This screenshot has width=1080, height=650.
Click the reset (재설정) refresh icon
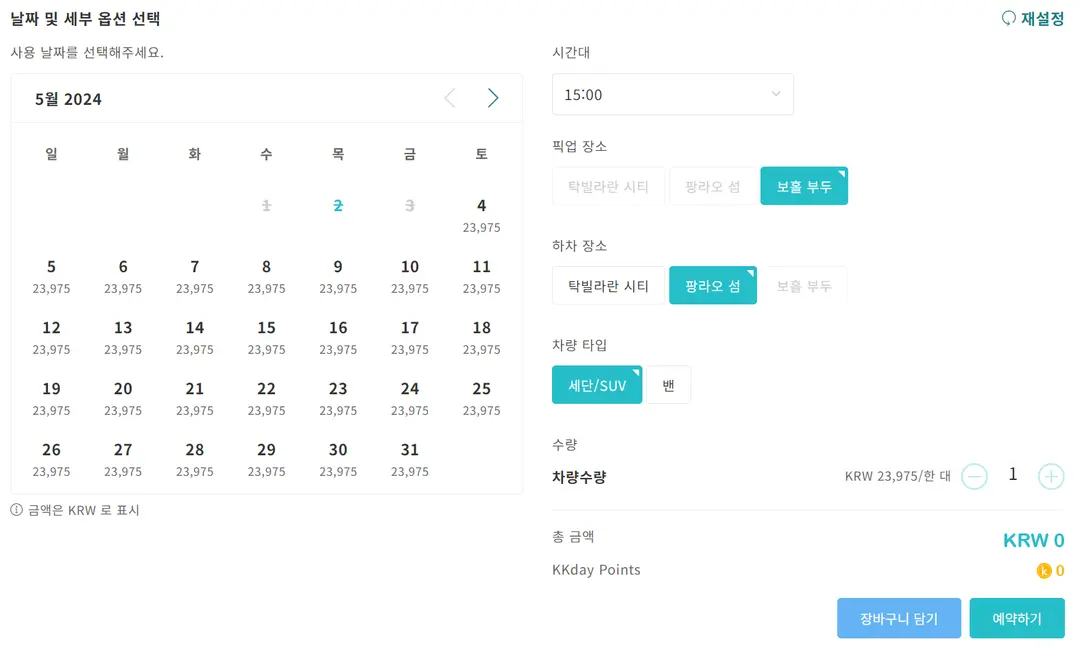pyautogui.click(x=1008, y=18)
